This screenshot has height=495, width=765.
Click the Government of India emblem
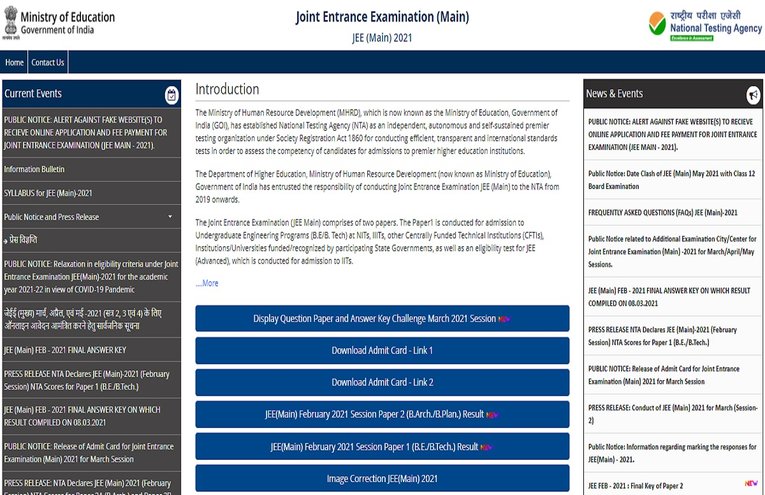click(11, 24)
